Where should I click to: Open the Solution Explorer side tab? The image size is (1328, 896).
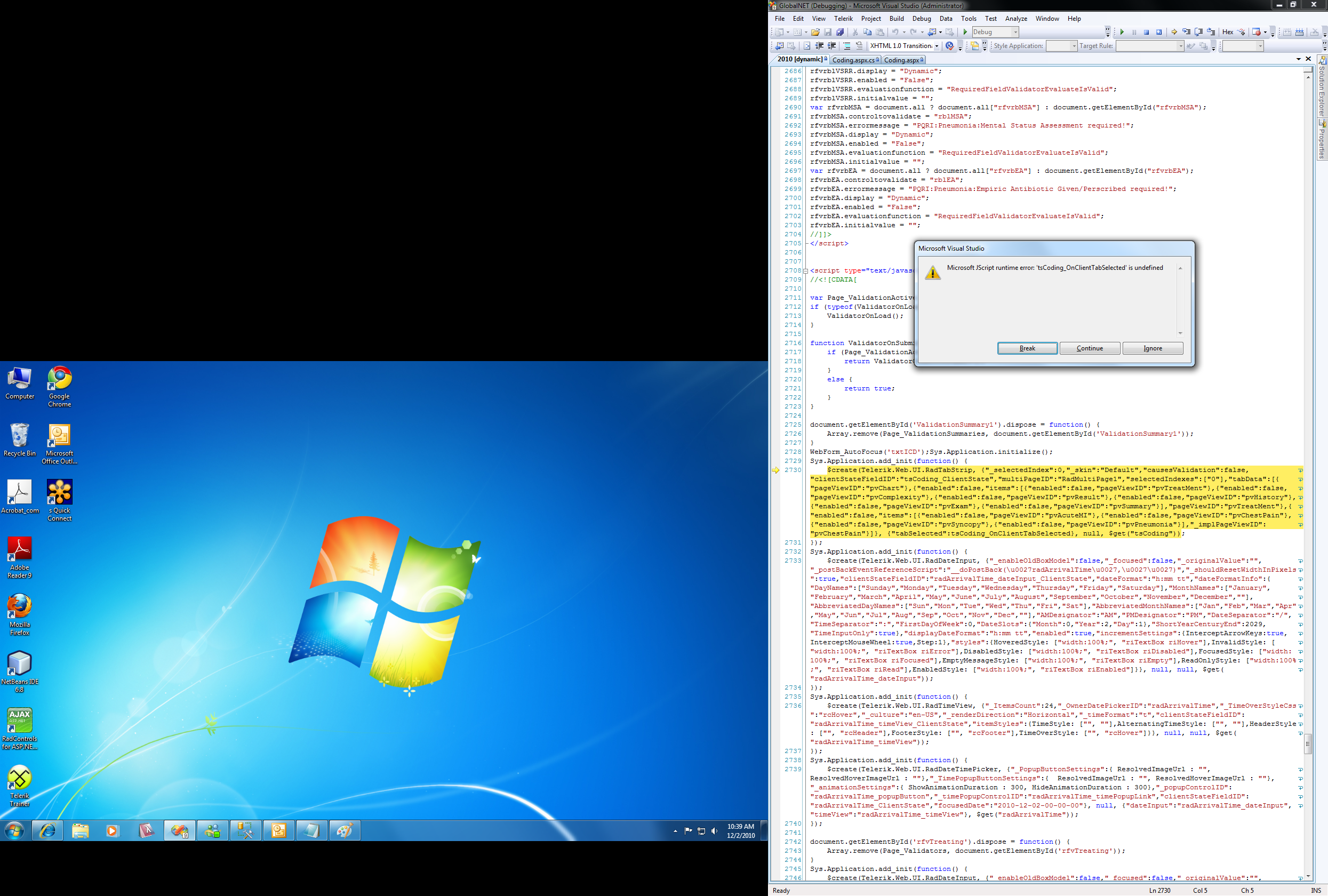click(1322, 87)
